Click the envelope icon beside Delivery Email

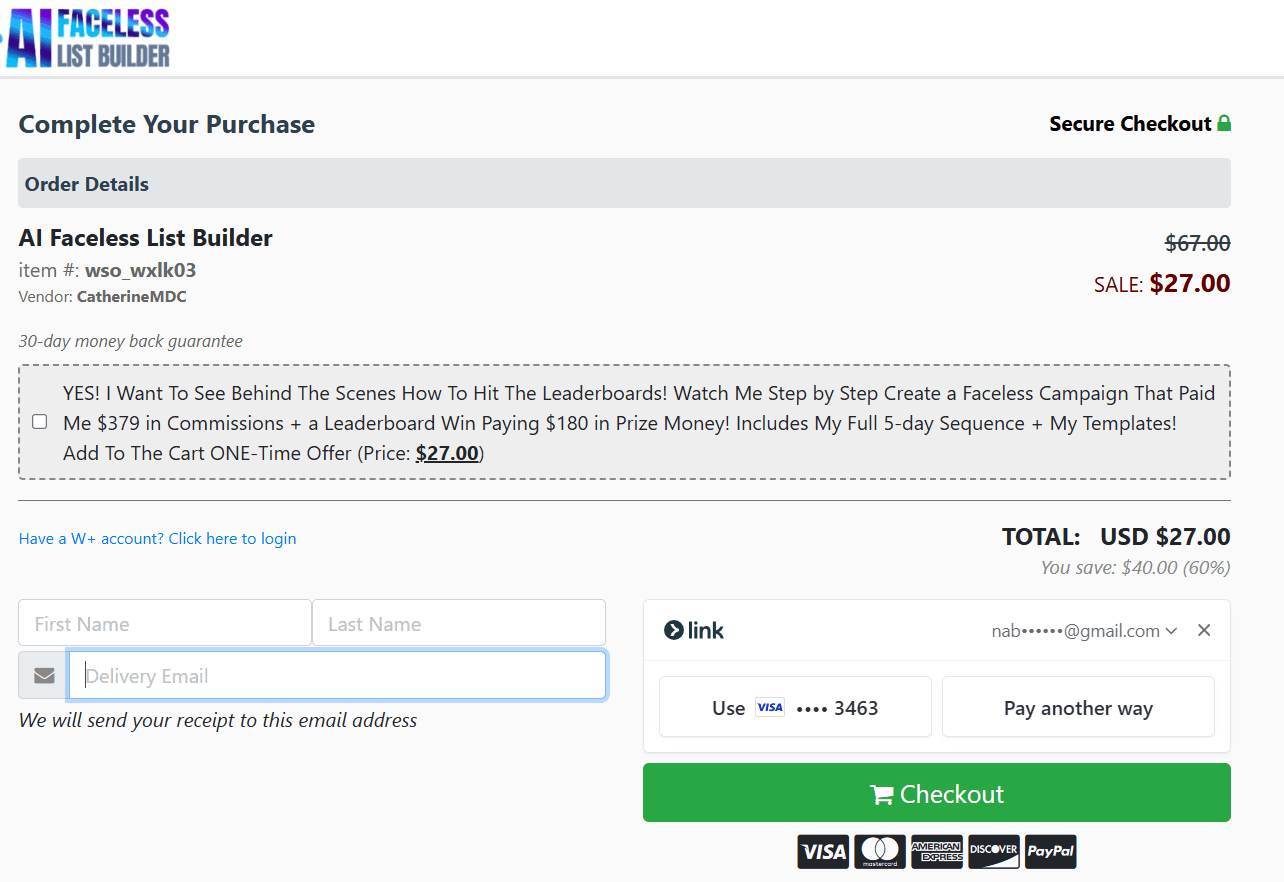(42, 674)
